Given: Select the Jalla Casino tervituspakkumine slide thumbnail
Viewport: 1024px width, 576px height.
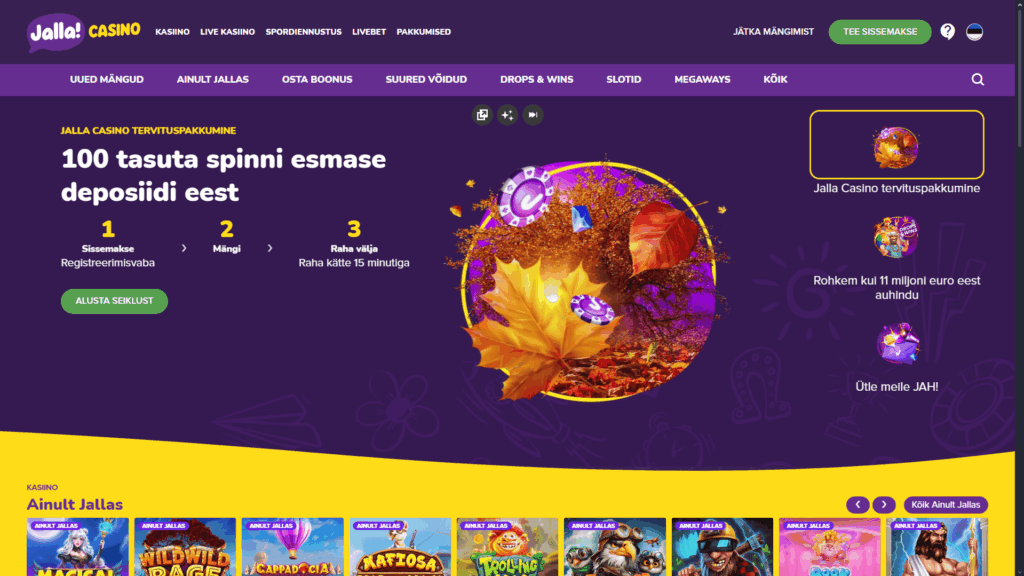Looking at the screenshot, I should pos(897,144).
